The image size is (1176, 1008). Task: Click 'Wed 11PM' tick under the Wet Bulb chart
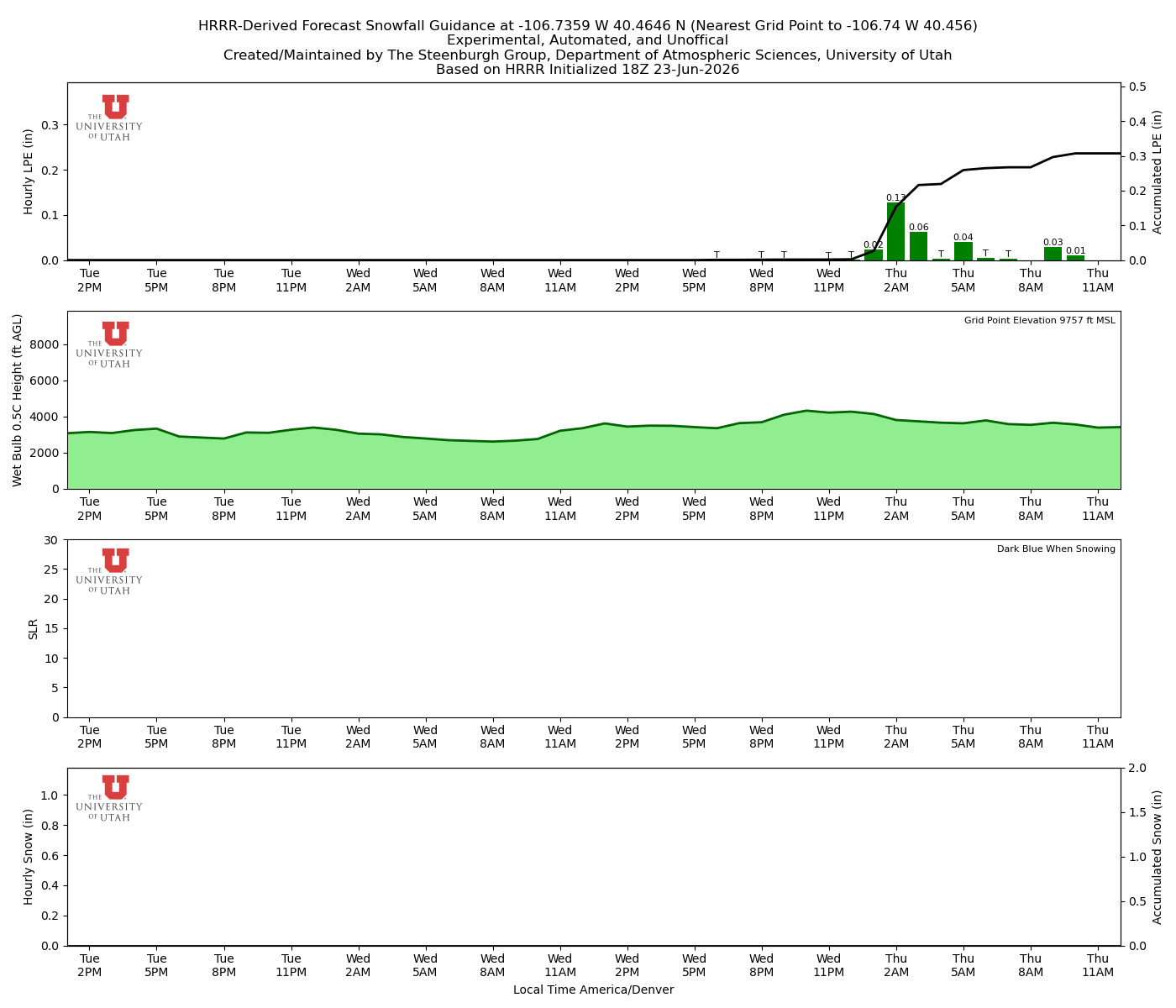pyautogui.click(x=828, y=508)
